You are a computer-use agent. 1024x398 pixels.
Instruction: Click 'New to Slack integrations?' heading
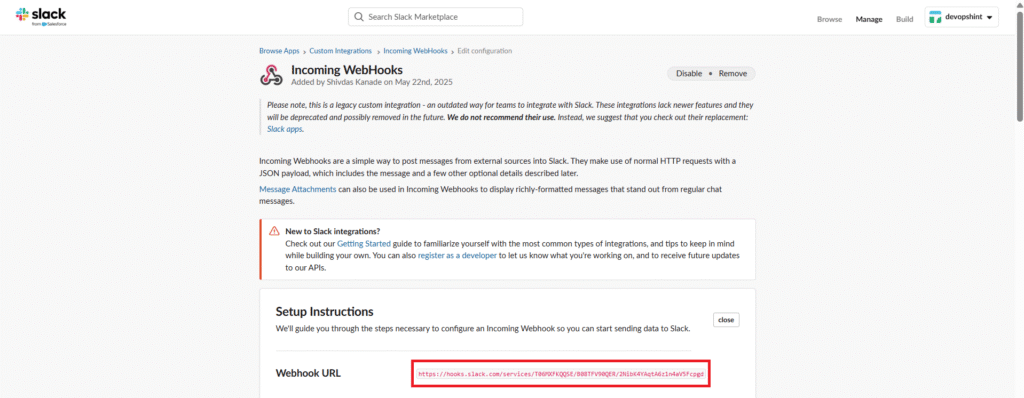click(332, 231)
